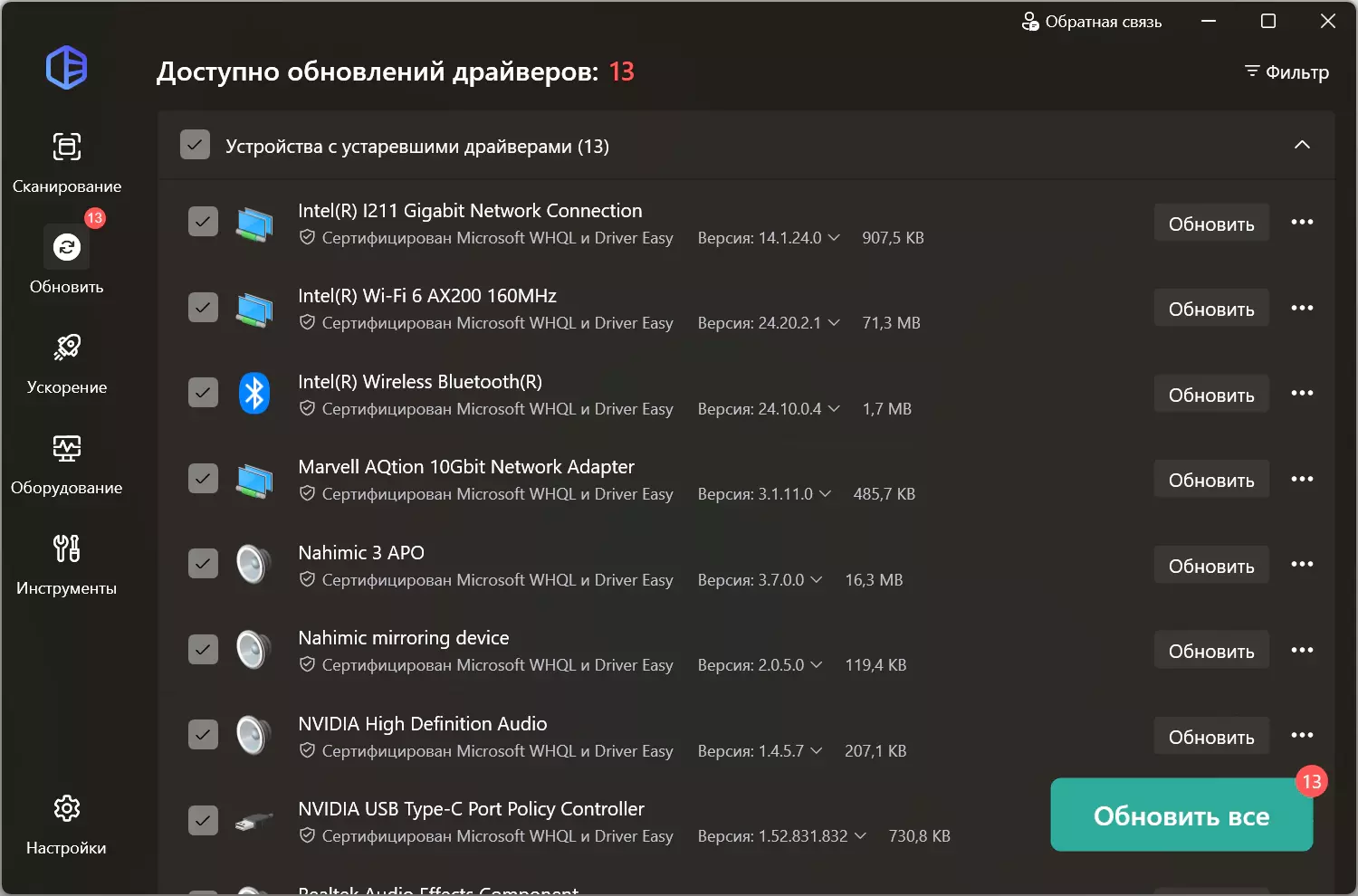This screenshot has height=896, width=1358.
Task: Click the Nahimic 3 APO speaker icon
Action: click(253, 565)
